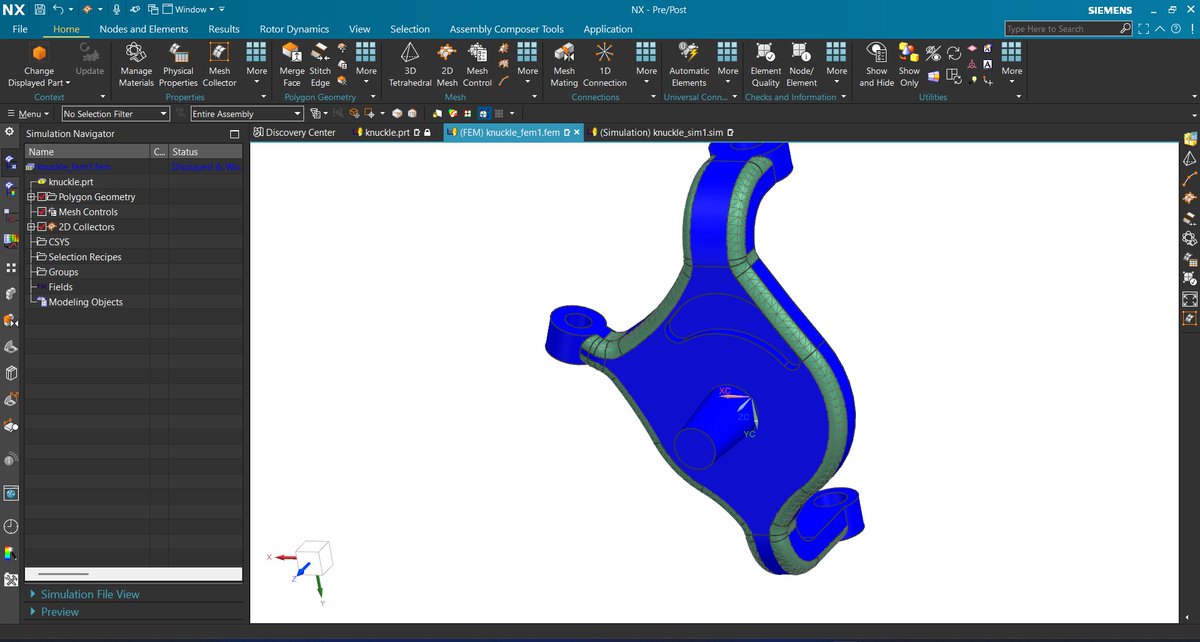Select the 1D Connection tool
Image resolution: width=1200 pixels, height=642 pixels.
pos(605,65)
